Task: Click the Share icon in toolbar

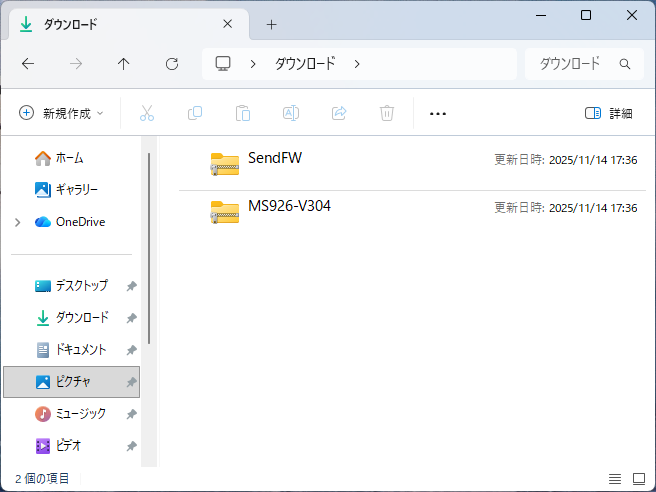Action: coord(339,113)
